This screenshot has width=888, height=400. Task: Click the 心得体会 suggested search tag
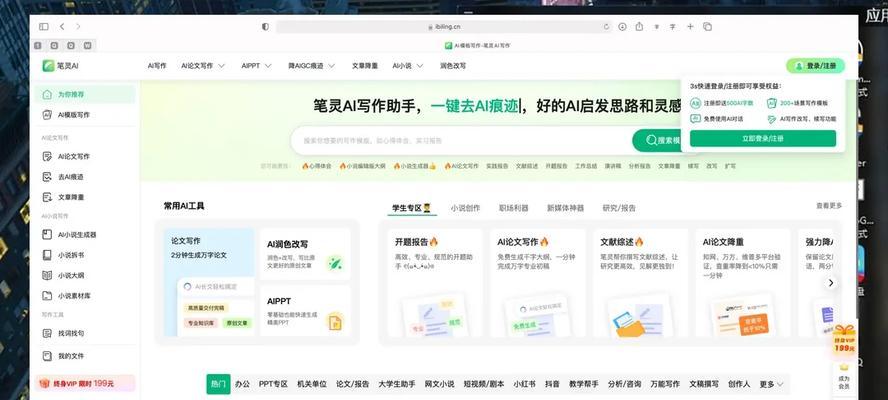coord(317,167)
